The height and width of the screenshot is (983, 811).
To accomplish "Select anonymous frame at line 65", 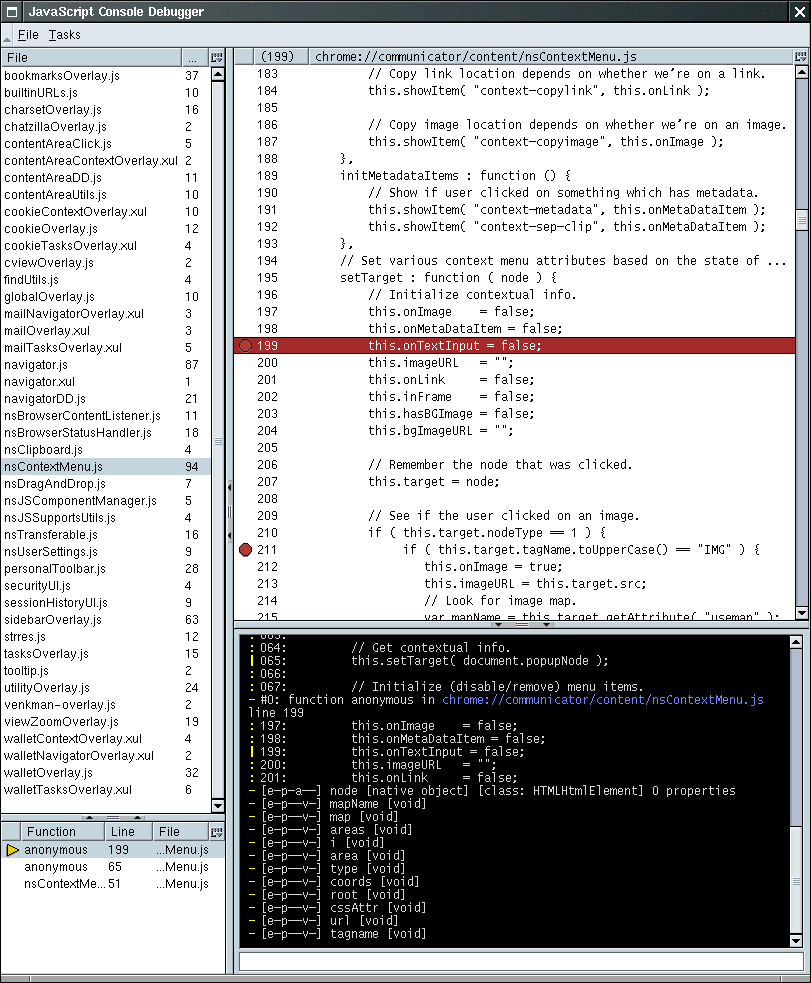I will pyautogui.click(x=113, y=867).
